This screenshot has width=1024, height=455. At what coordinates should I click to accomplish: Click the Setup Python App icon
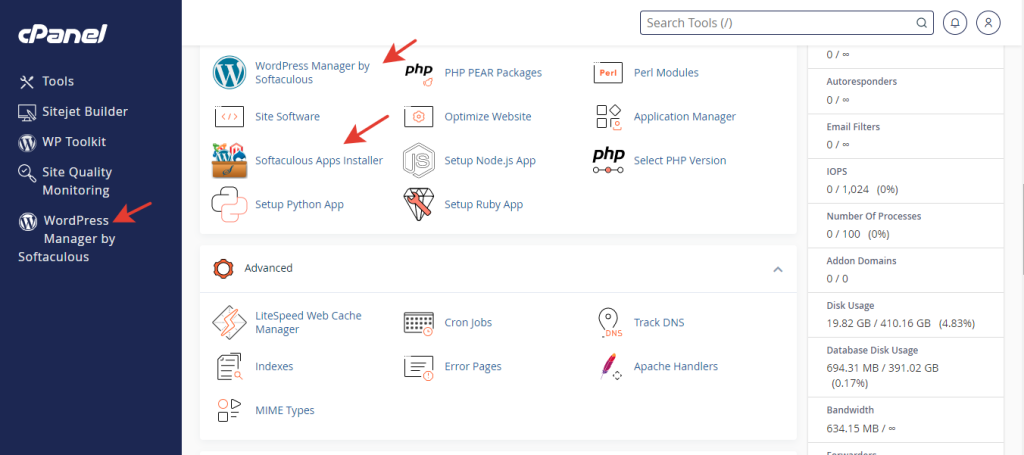tap(229, 204)
